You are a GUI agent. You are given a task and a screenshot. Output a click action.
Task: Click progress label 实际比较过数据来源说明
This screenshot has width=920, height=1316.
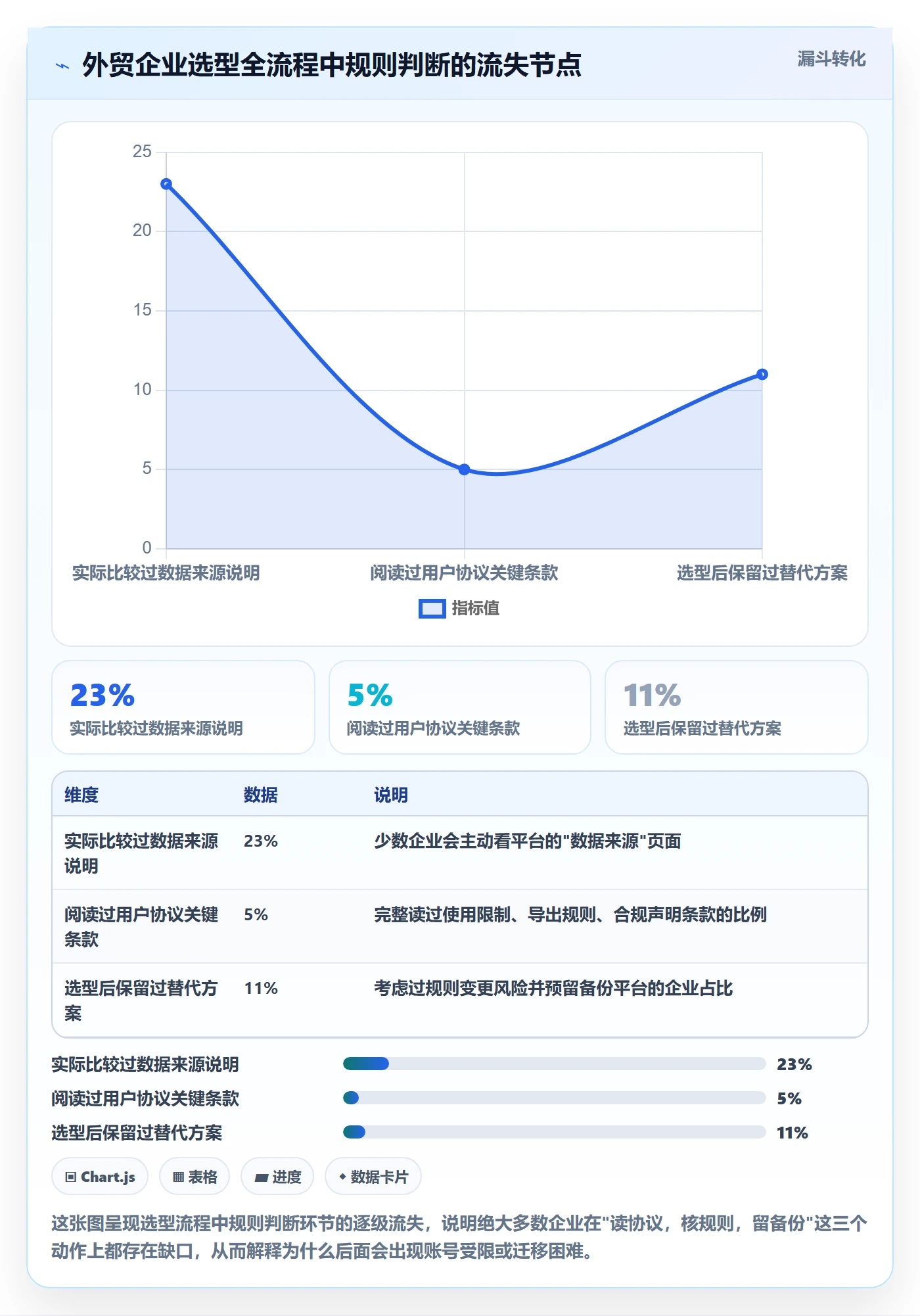[x=145, y=1065]
